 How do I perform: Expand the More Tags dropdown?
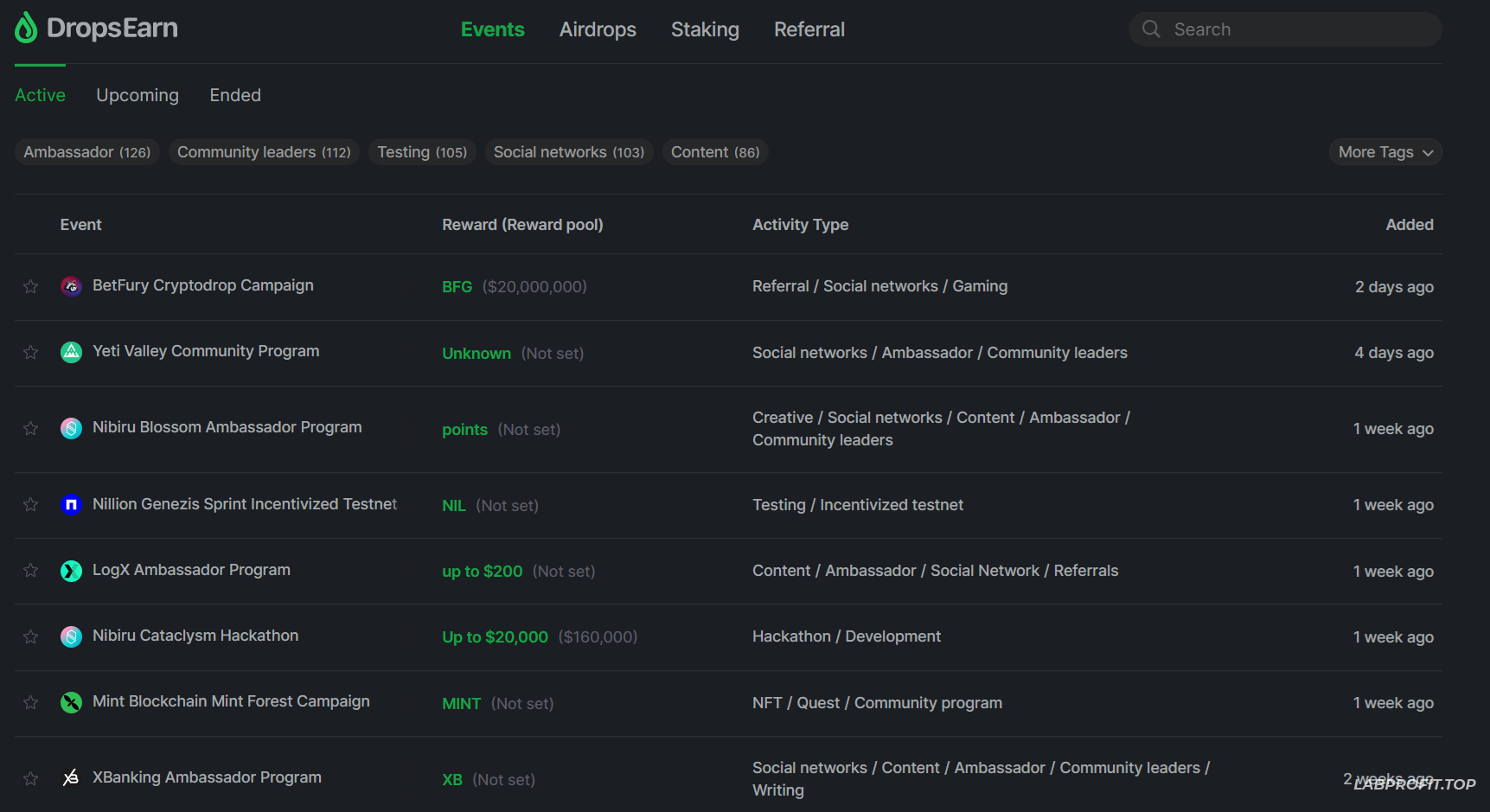[1384, 152]
